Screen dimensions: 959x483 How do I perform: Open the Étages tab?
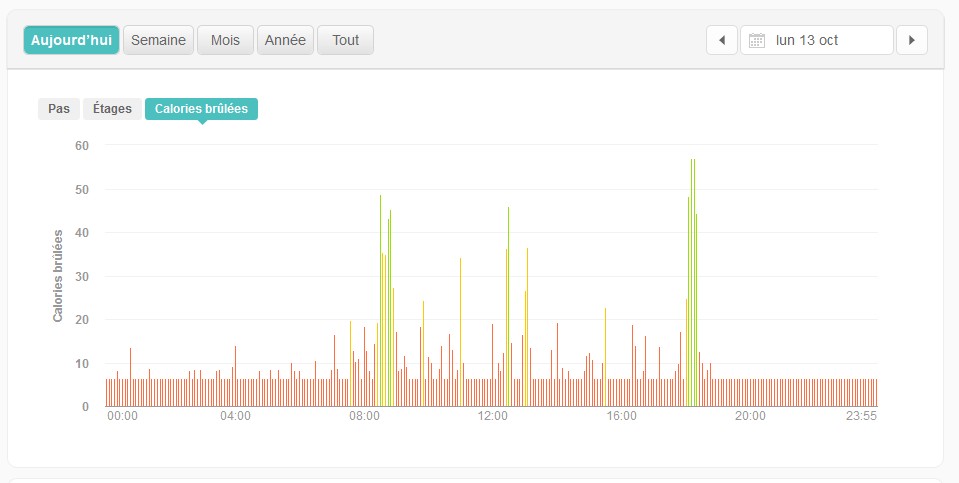113,109
